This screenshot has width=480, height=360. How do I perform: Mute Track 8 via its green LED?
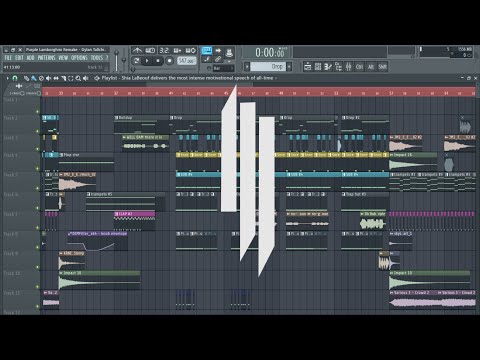[x=37, y=247]
